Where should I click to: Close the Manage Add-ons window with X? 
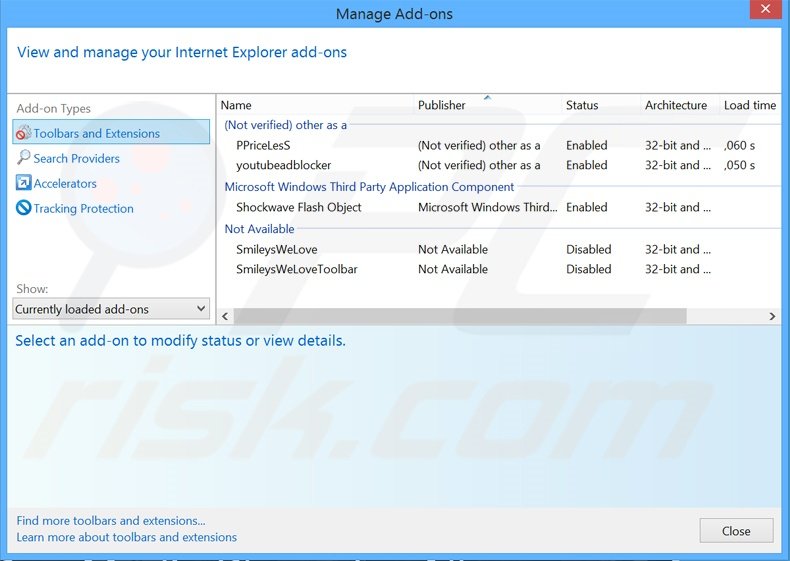(x=766, y=9)
